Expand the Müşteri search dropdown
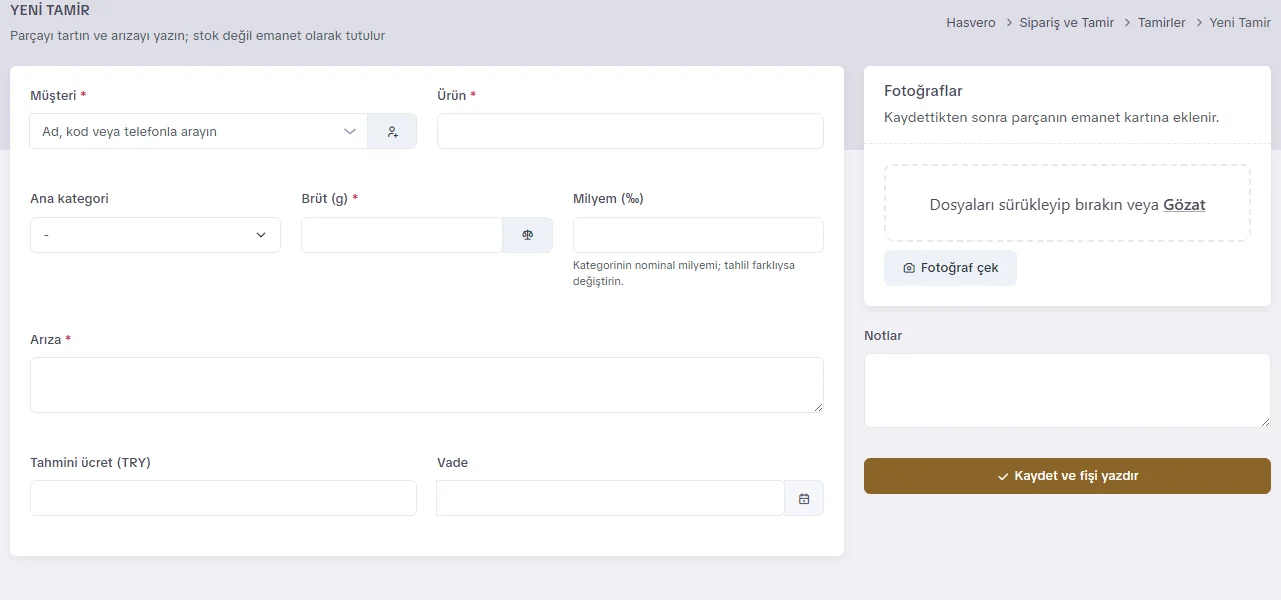This screenshot has height=600, width=1281. tap(198, 131)
